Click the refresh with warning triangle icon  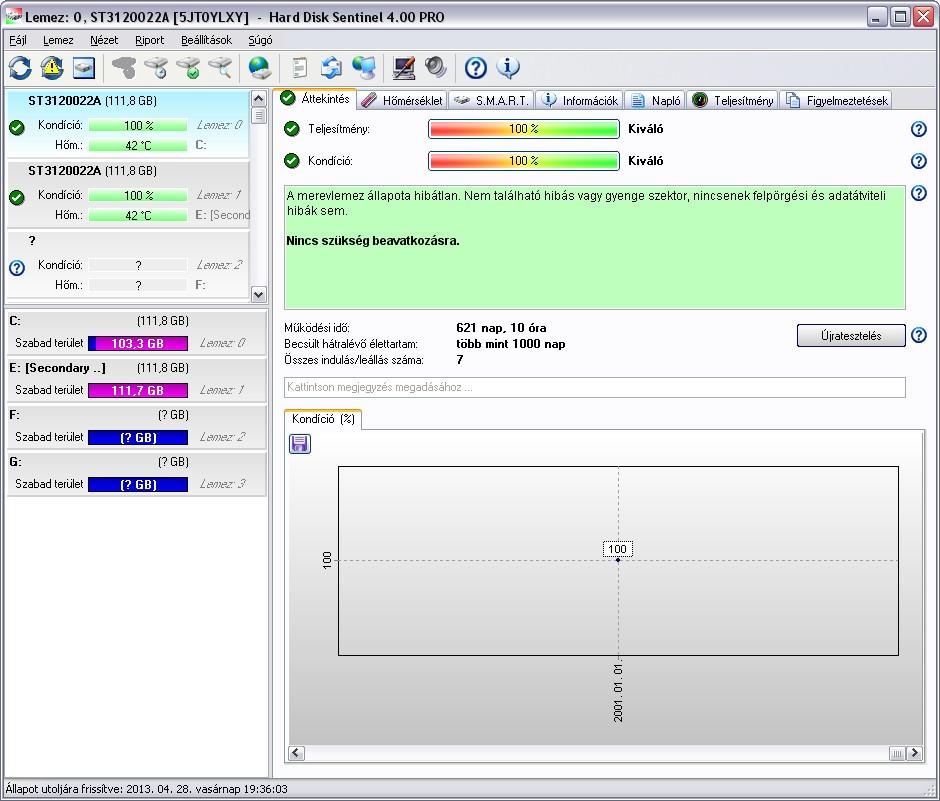(52, 68)
